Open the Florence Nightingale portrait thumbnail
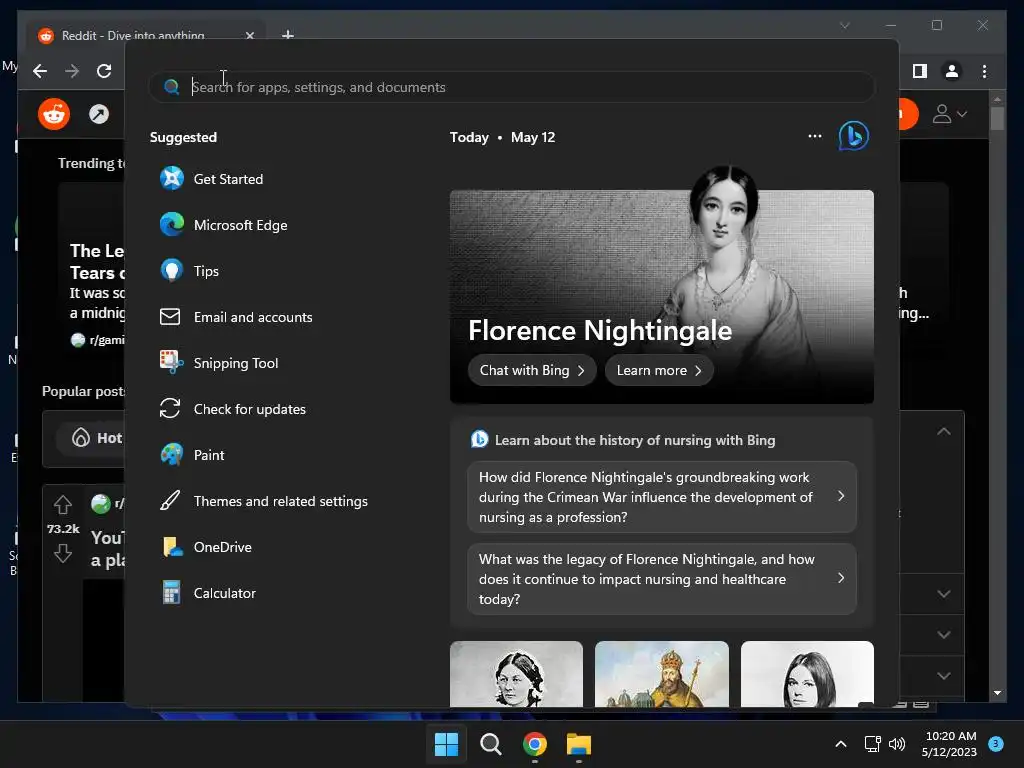 coord(516,673)
